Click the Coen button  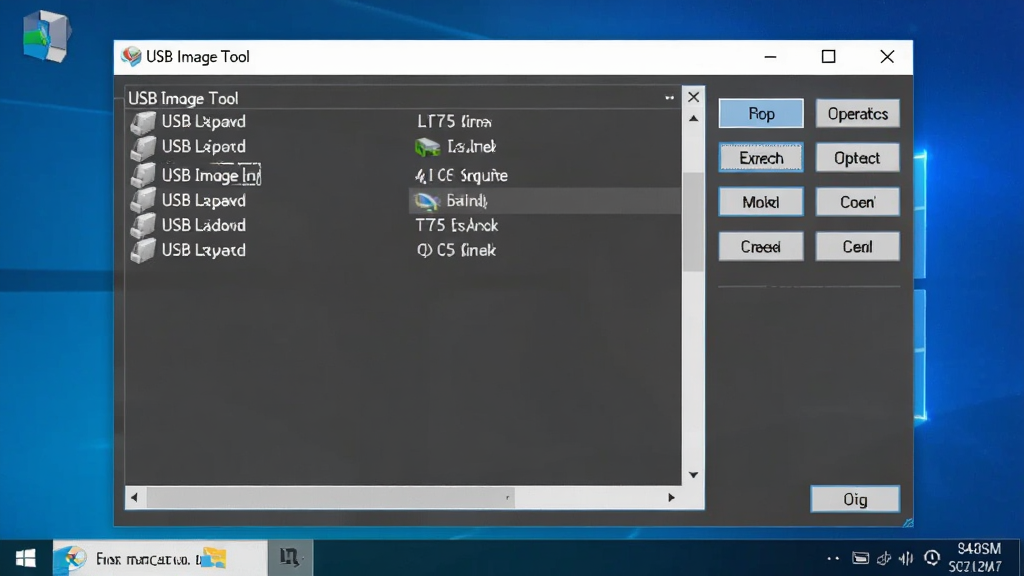click(857, 202)
